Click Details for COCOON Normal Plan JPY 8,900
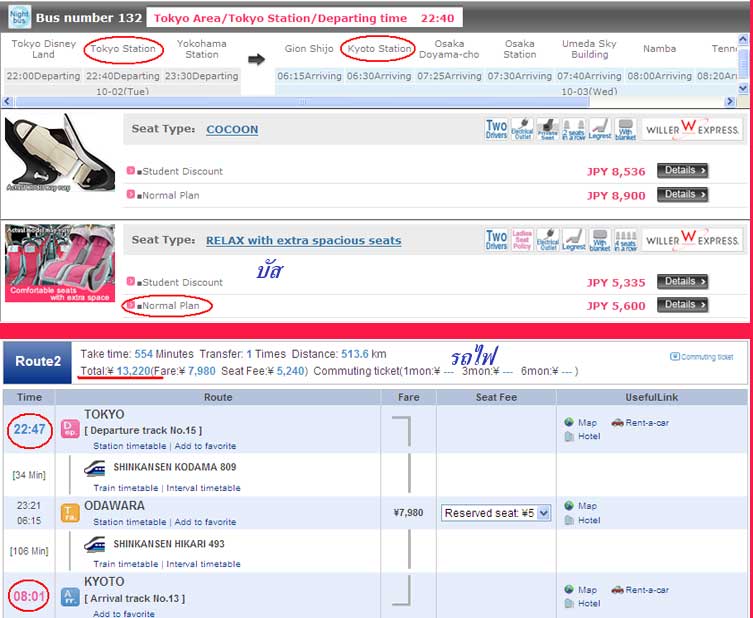The width and height of the screenshot is (753, 618). pos(682,194)
